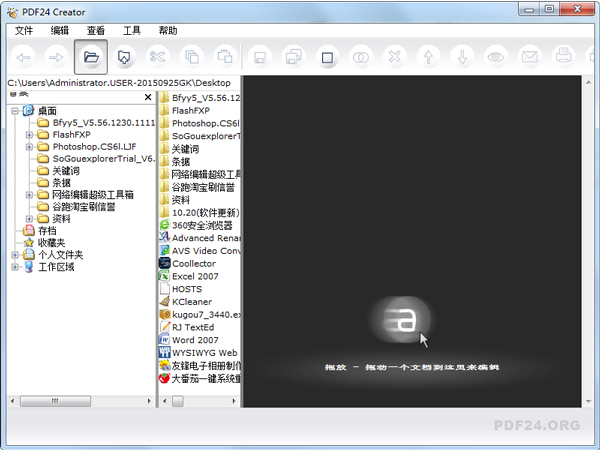Close the folder tree panel with X
The image size is (600, 450).
(148, 97)
